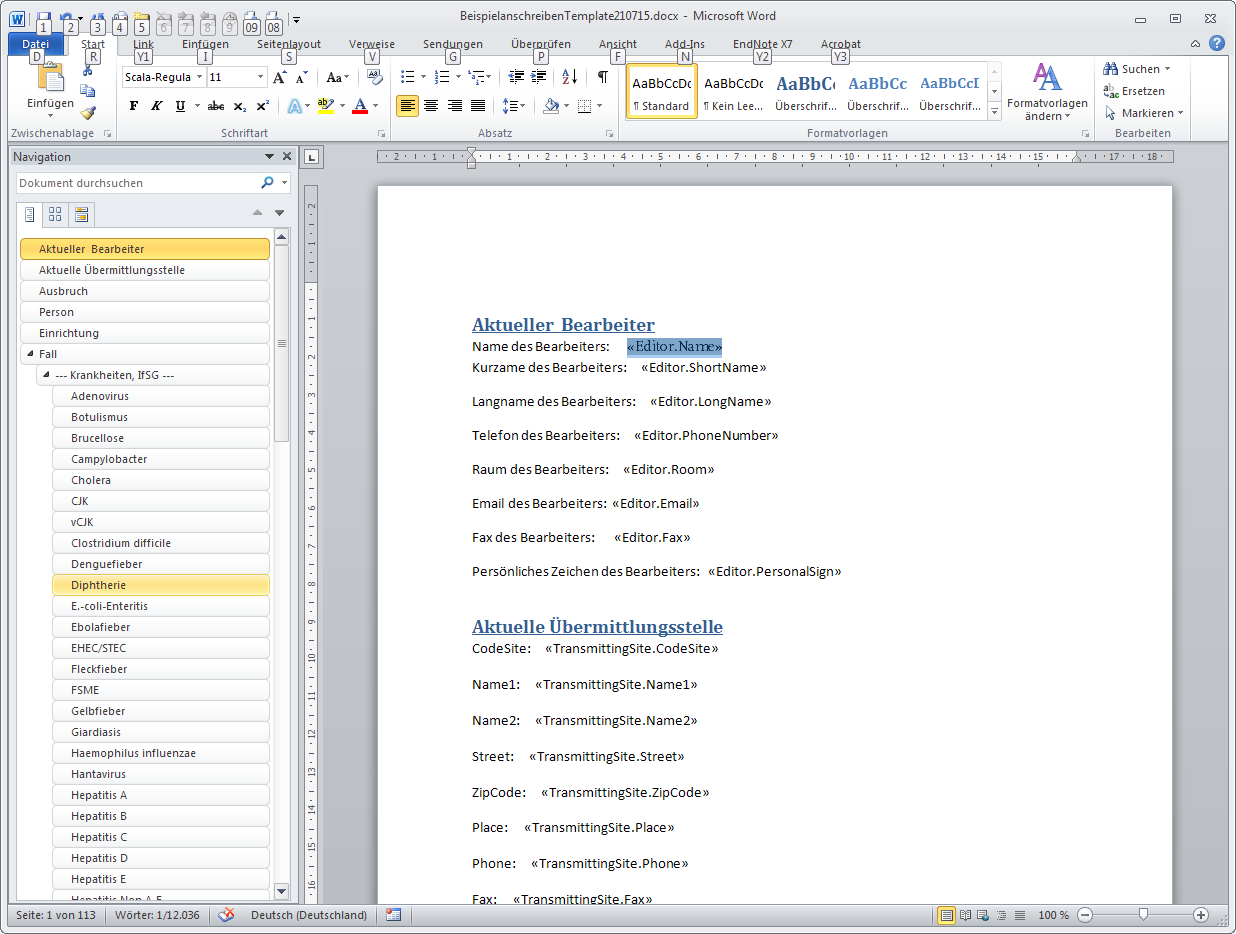Open the font name dropdown
Viewport: 1236px width, 934px height.
coord(198,77)
